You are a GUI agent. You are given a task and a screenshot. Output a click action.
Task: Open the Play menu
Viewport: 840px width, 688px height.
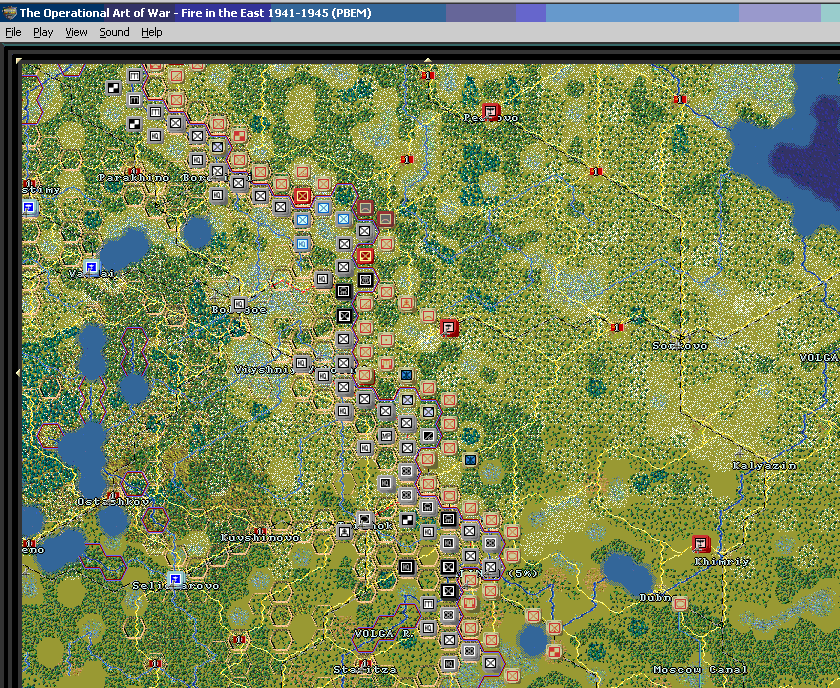(43, 32)
